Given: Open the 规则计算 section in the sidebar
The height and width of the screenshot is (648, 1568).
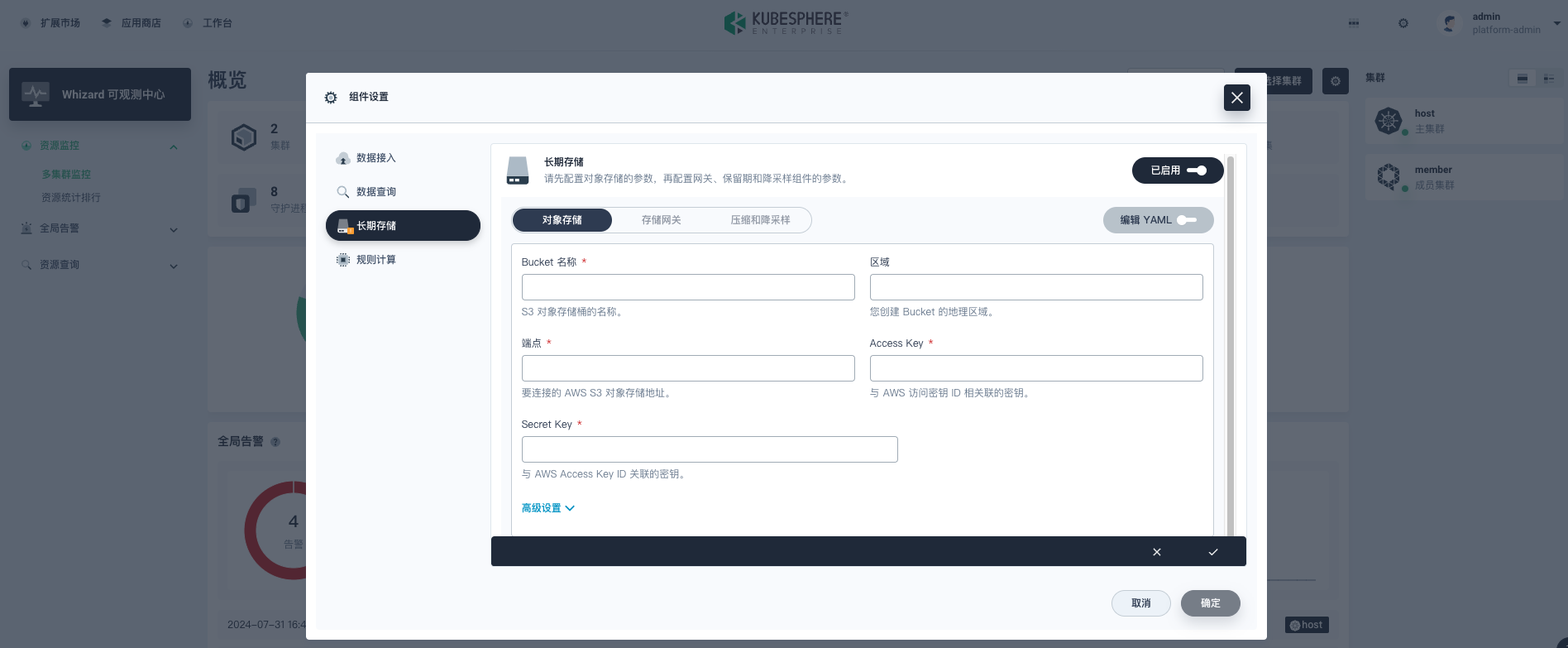Looking at the screenshot, I should coord(403,260).
